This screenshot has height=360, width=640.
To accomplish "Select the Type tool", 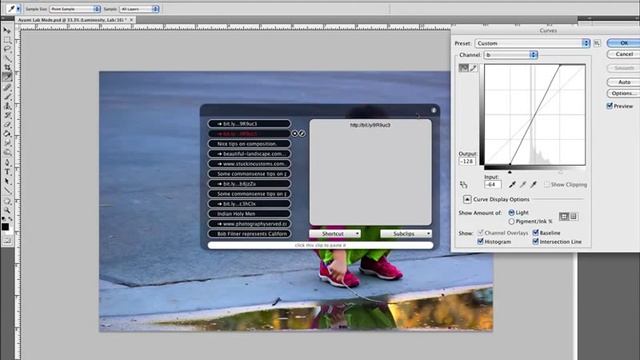I will (x=7, y=172).
